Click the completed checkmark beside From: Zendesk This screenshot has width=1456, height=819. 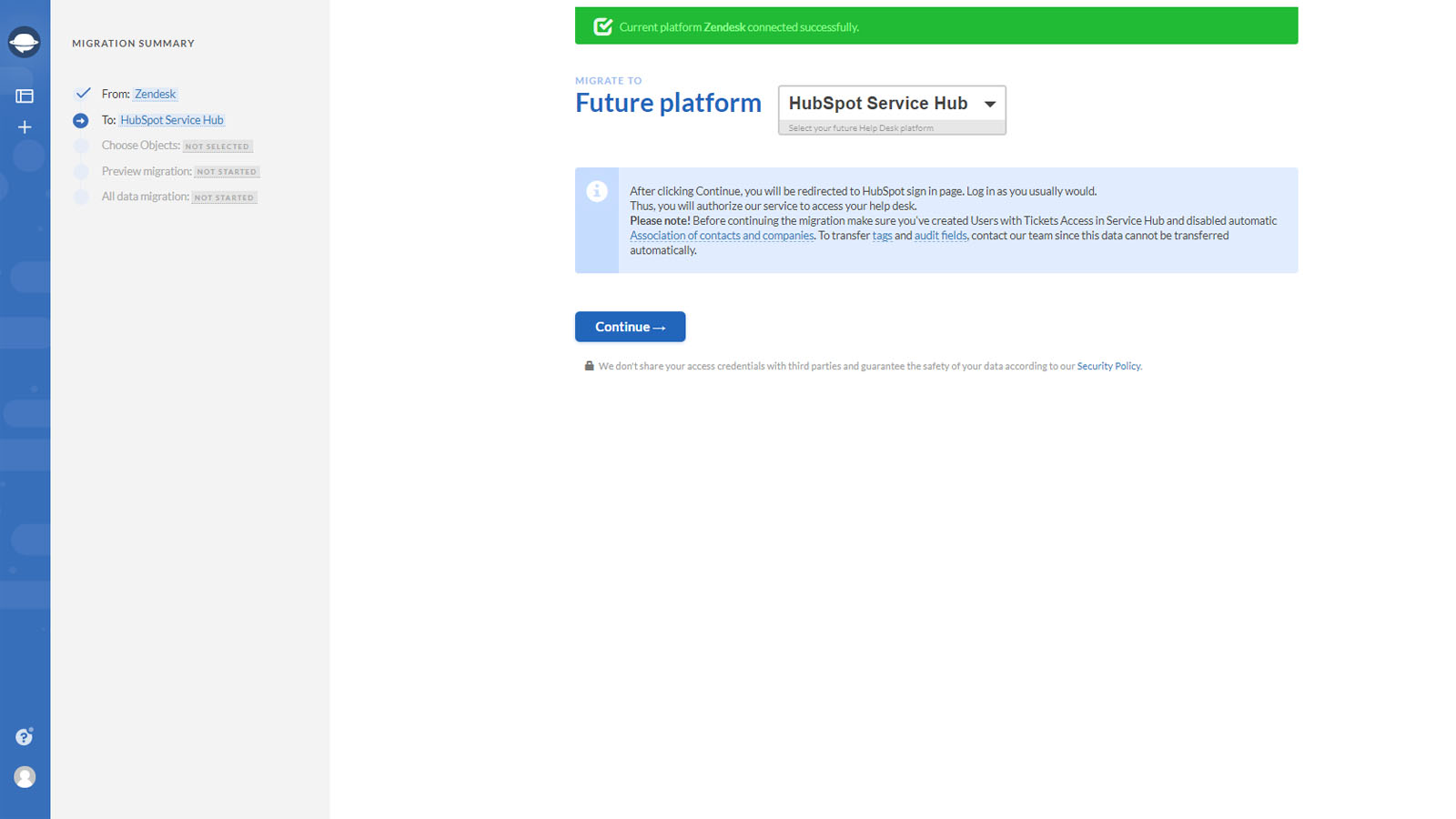(83, 93)
